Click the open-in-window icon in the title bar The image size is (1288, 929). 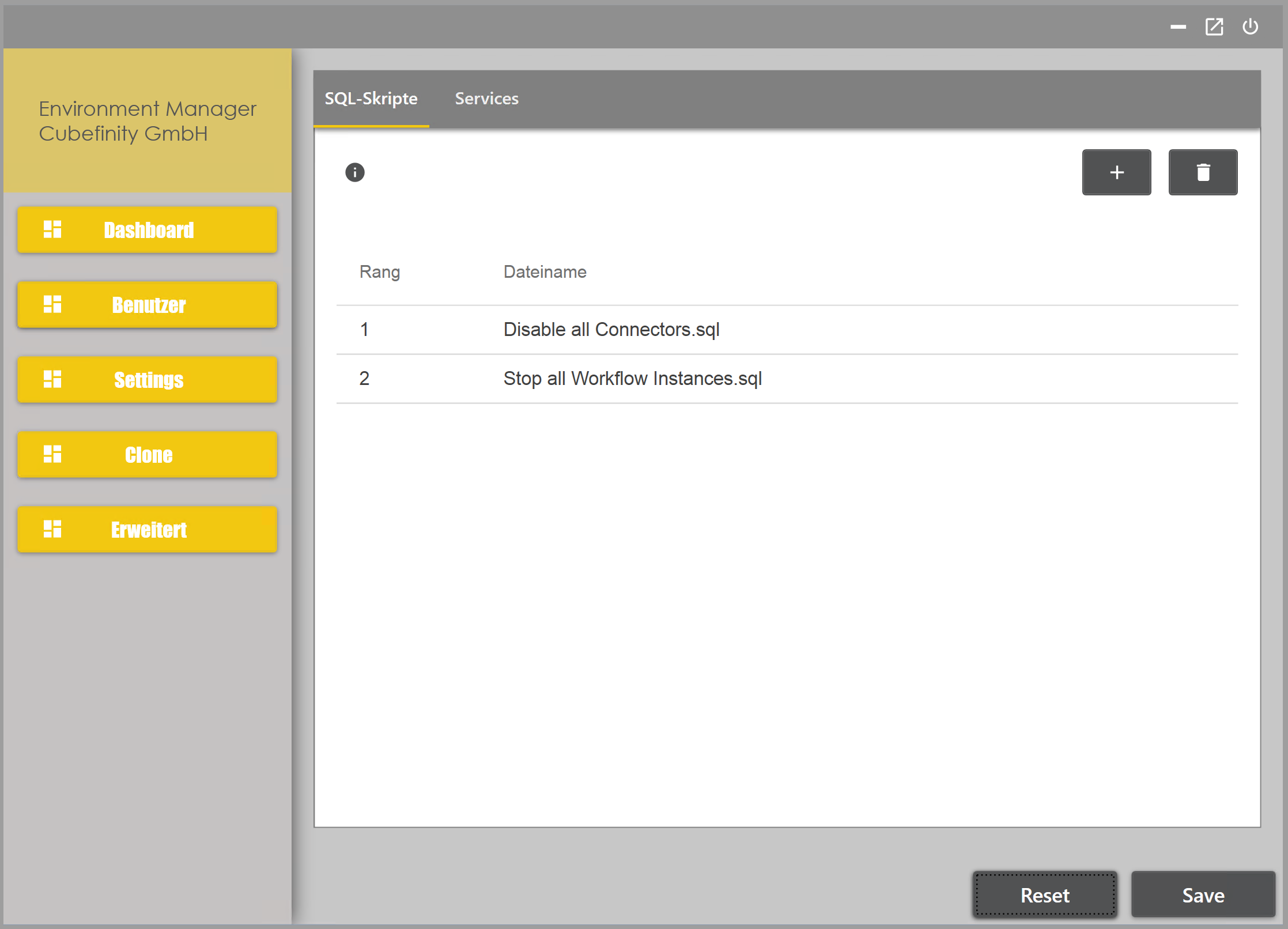pyautogui.click(x=1214, y=27)
